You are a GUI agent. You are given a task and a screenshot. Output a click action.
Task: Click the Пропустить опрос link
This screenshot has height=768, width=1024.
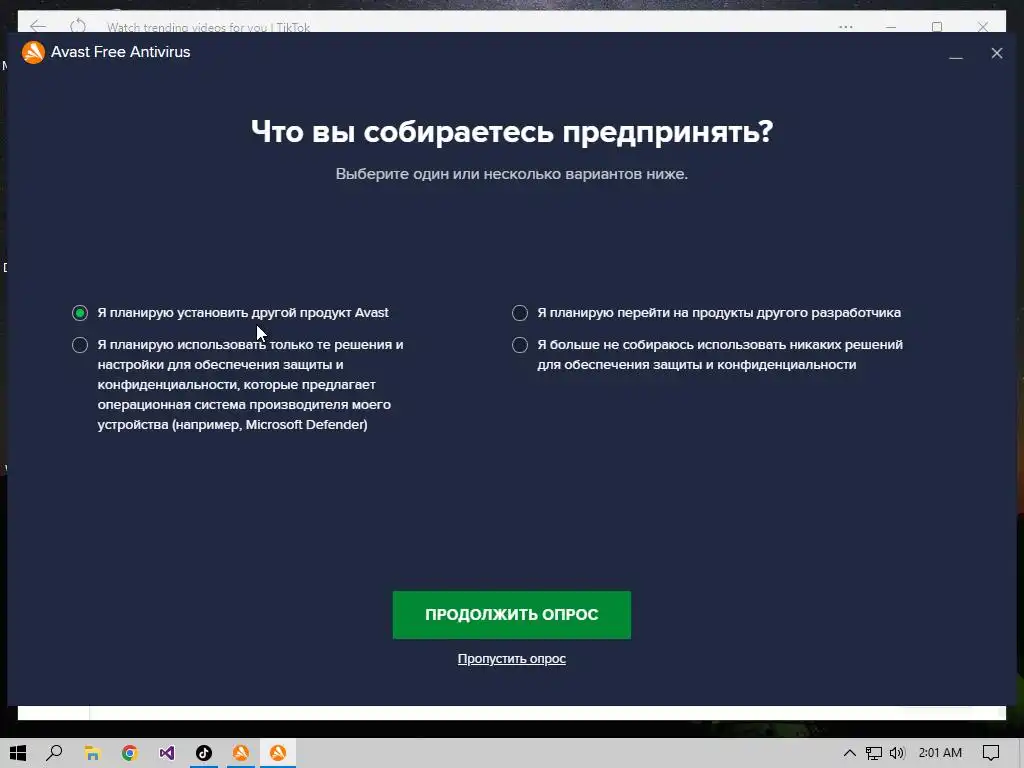(x=511, y=658)
